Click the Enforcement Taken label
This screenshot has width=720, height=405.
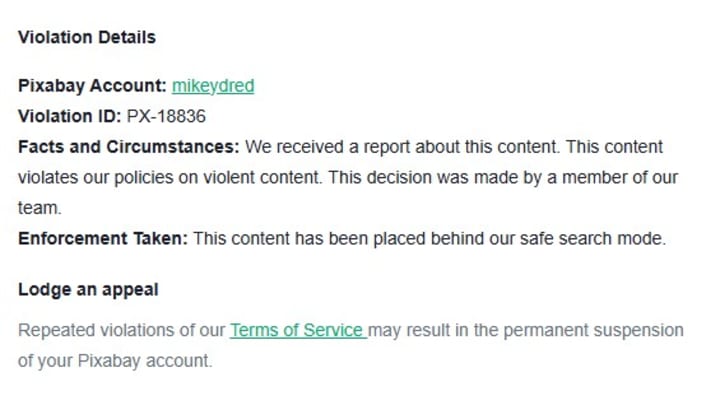pyautogui.click(x=103, y=239)
